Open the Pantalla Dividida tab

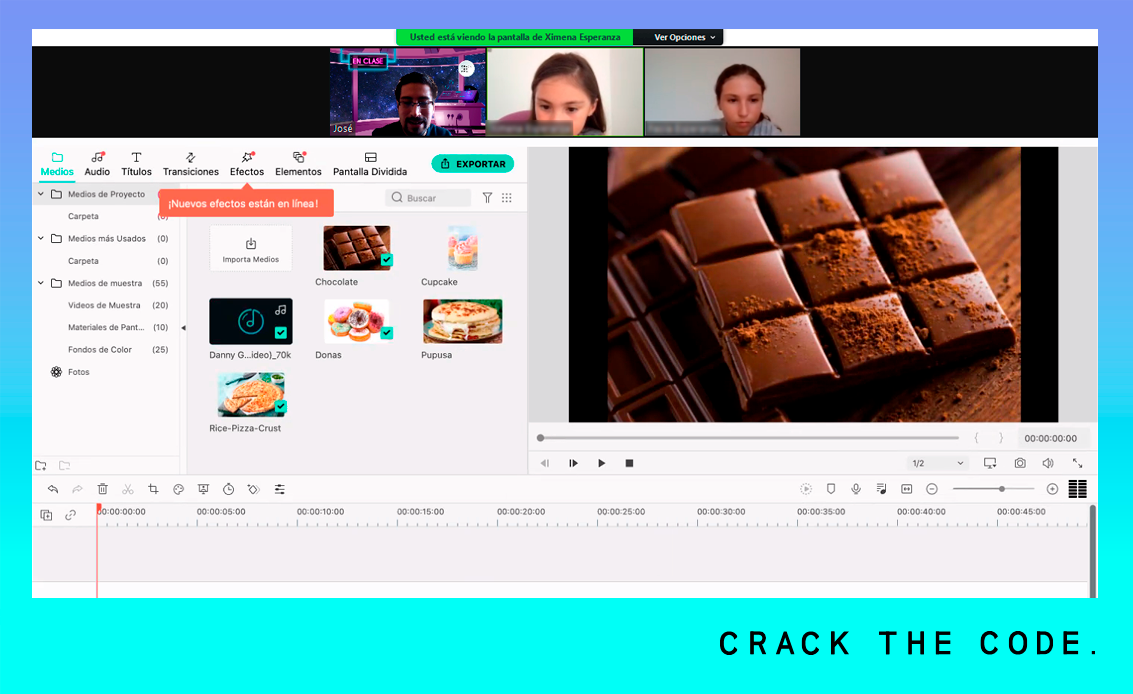[x=370, y=164]
